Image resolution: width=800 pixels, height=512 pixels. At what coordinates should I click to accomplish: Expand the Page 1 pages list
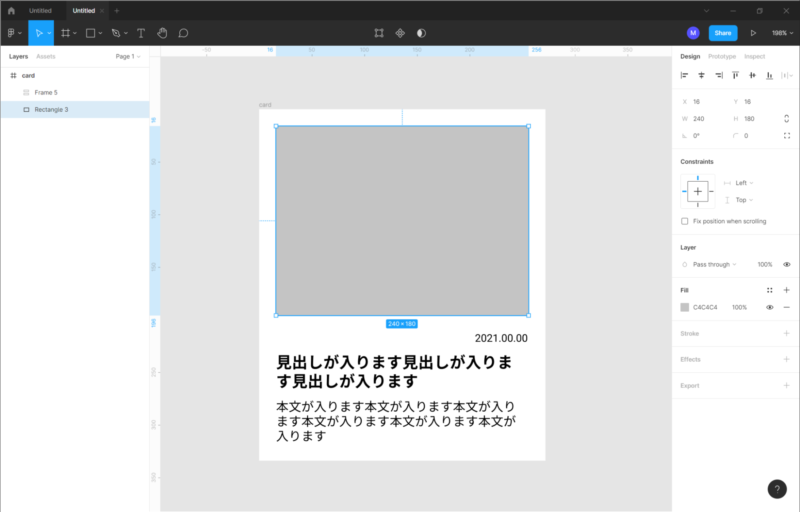(127, 57)
